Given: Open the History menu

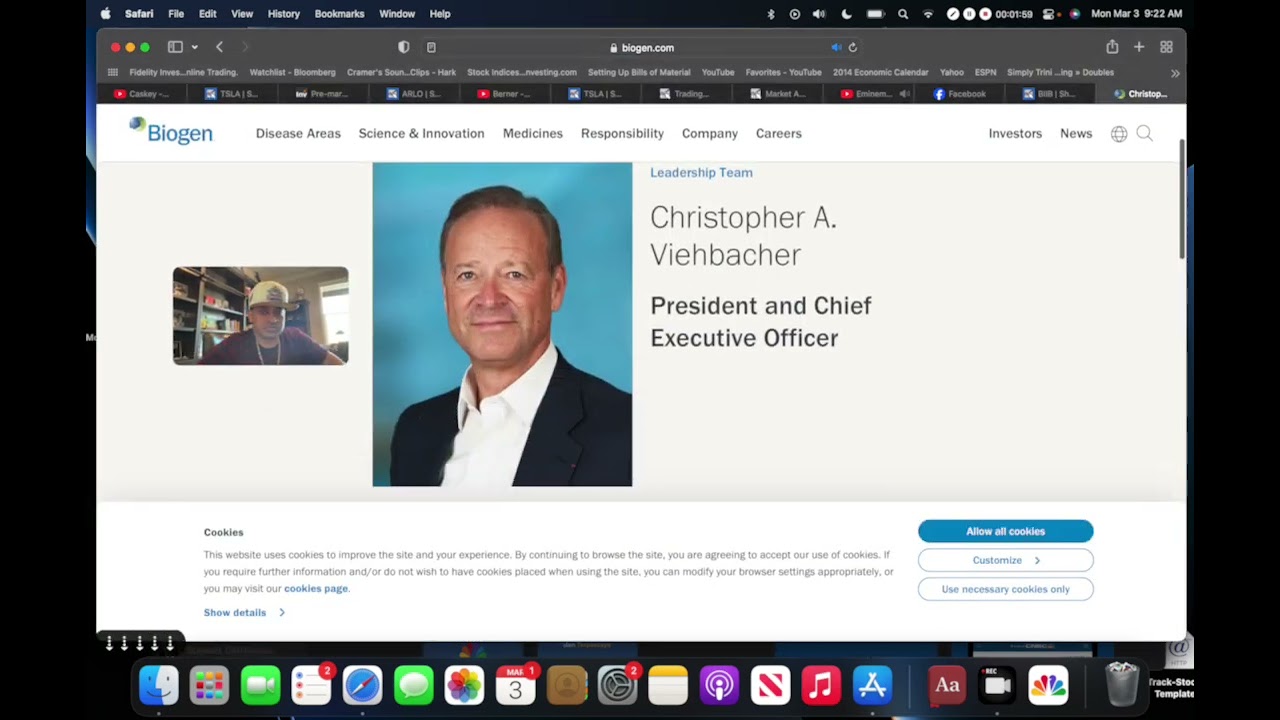Looking at the screenshot, I should pos(283,14).
